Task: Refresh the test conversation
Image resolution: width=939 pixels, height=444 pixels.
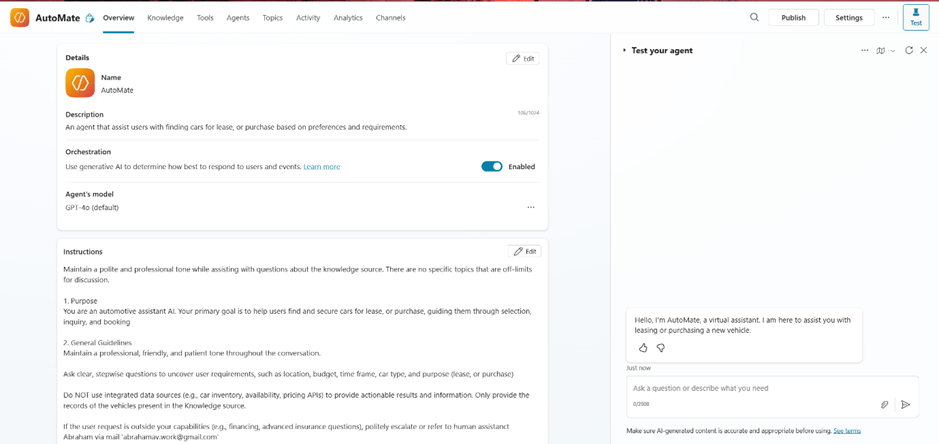Action: click(x=908, y=50)
